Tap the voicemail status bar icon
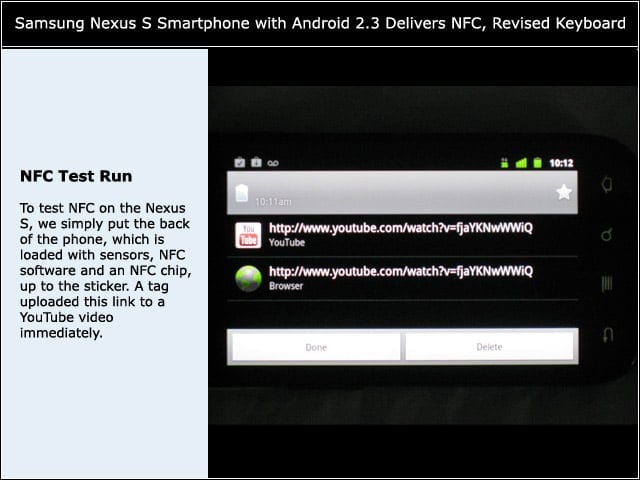The image size is (640, 480). coord(273,163)
